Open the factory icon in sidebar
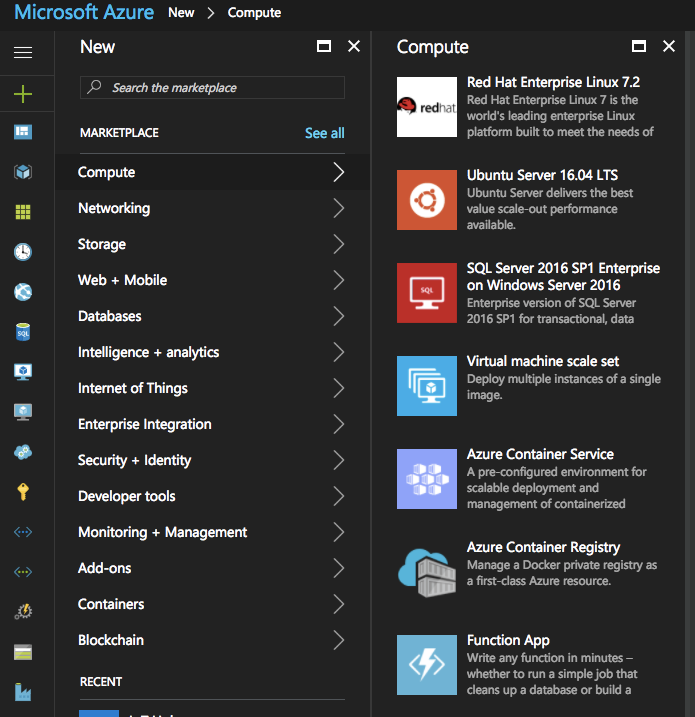The image size is (695, 717). coord(23,692)
